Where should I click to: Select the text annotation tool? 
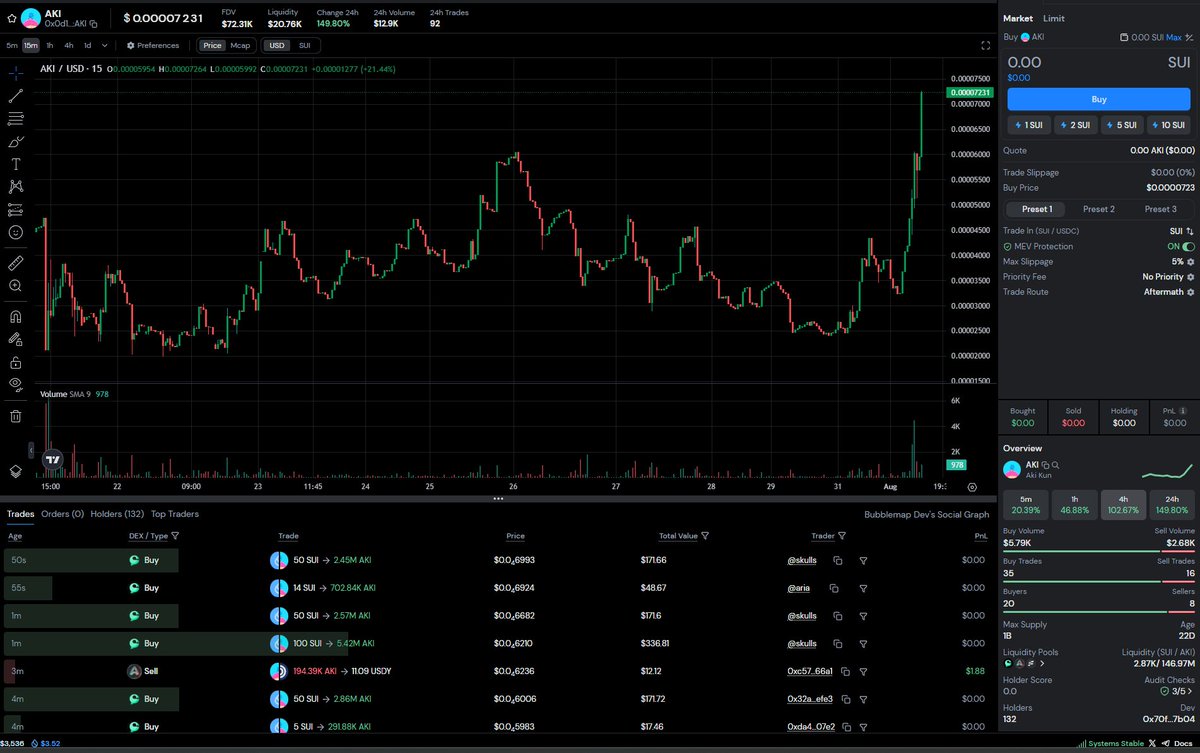coord(15,164)
